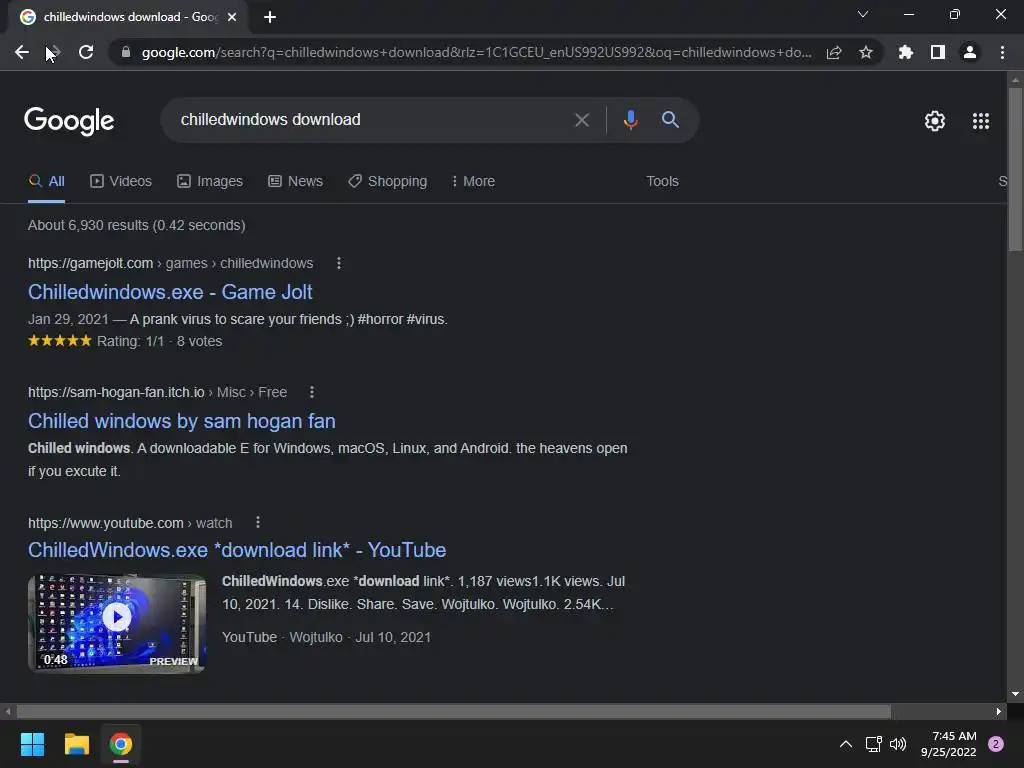This screenshot has width=1024, height=768.
Task: Start voice search with microphone icon
Action: click(x=630, y=120)
